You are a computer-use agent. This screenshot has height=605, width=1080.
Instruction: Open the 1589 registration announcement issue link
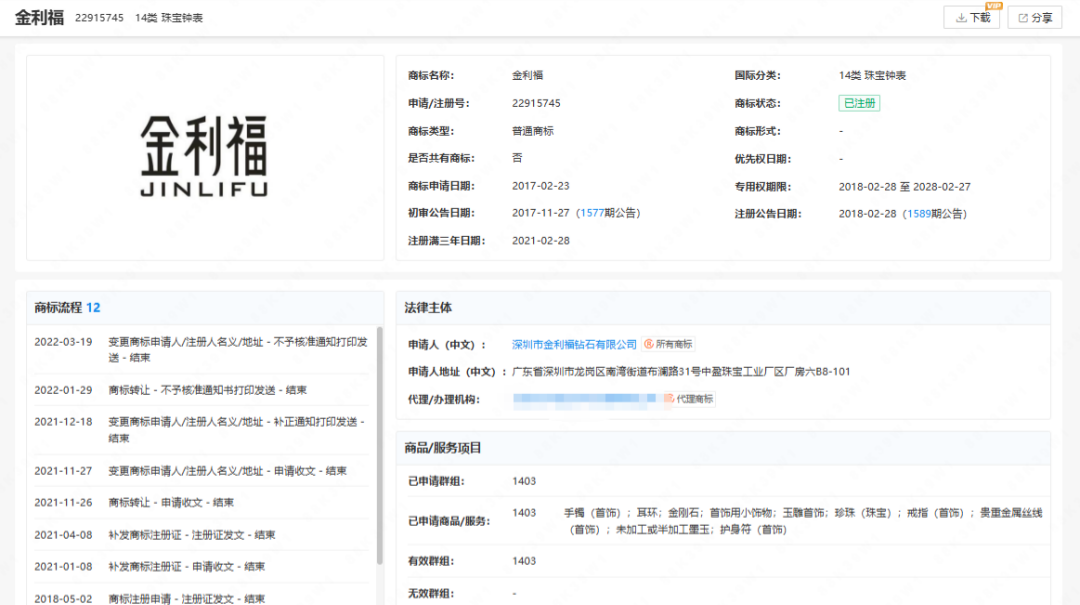pyautogui.click(x=919, y=213)
